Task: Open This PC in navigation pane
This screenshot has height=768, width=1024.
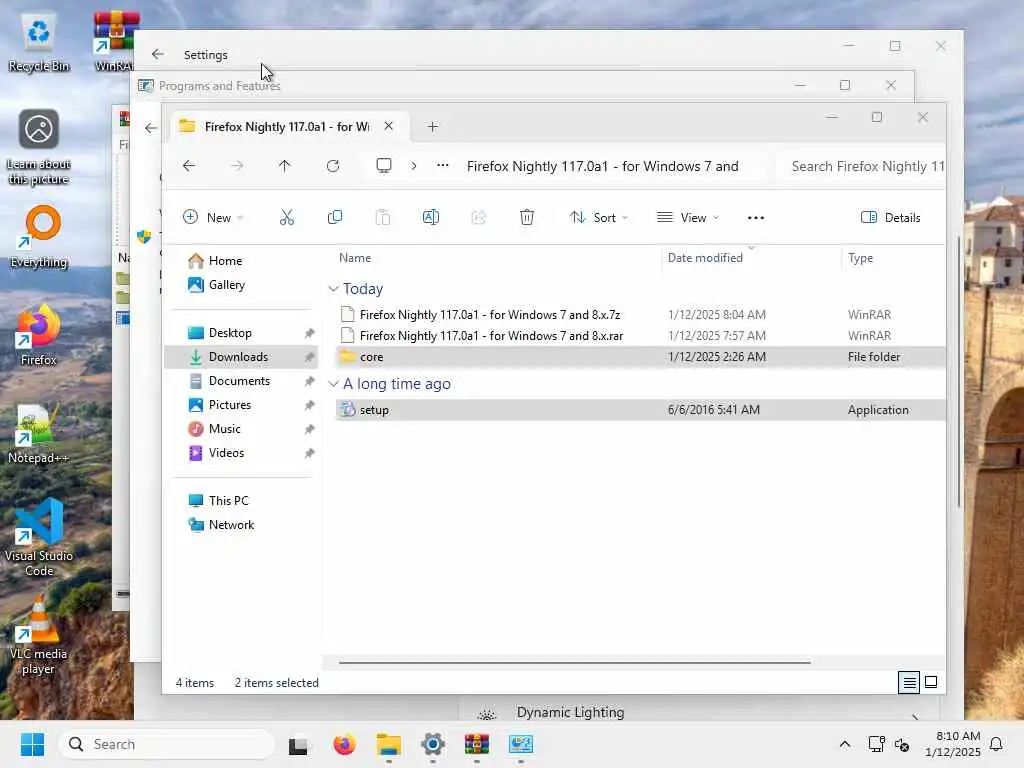Action: click(x=242, y=501)
